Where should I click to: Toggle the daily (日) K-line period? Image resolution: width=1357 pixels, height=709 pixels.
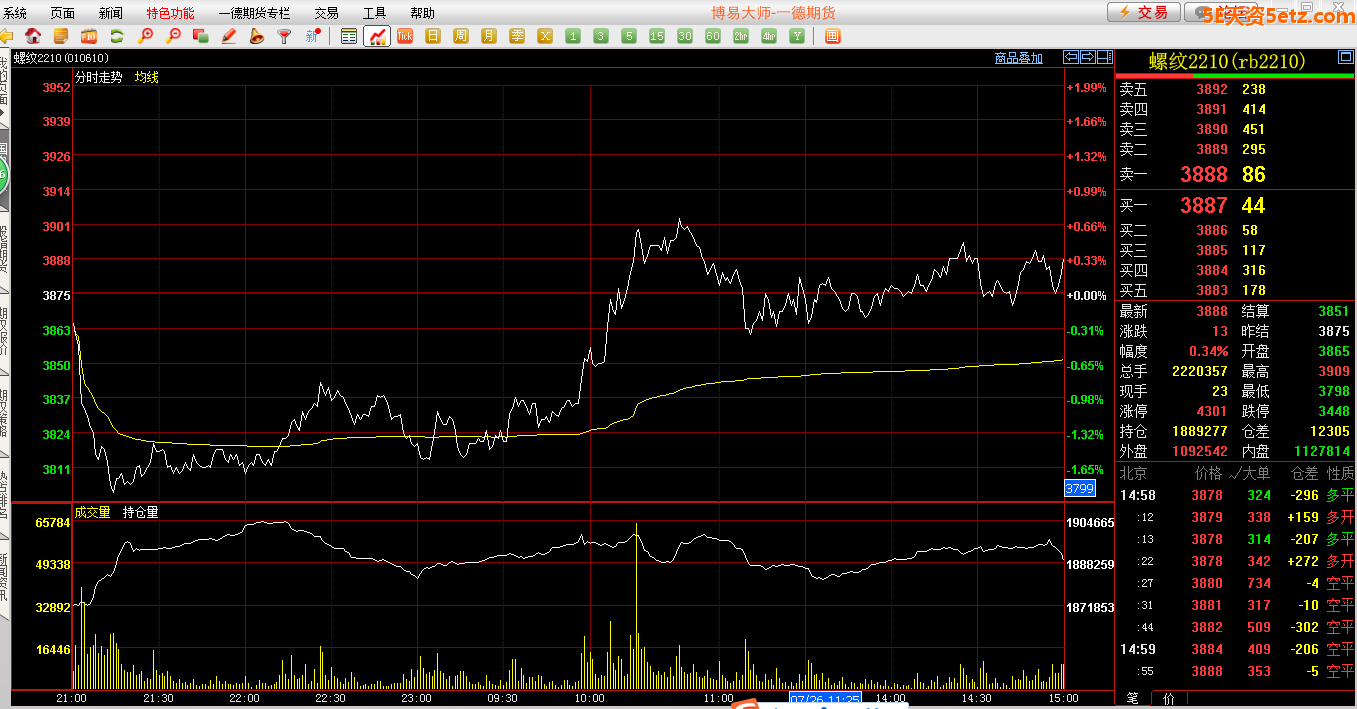coord(433,36)
